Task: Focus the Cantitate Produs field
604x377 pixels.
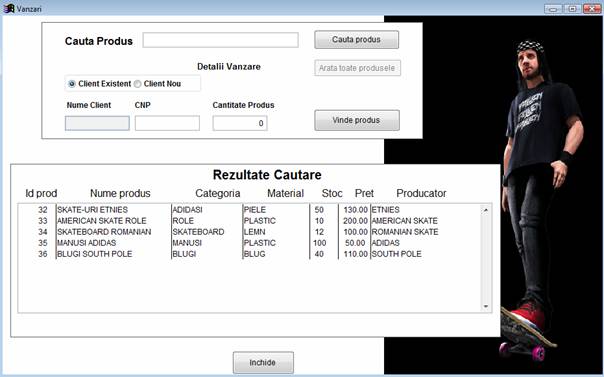Action: click(x=240, y=123)
